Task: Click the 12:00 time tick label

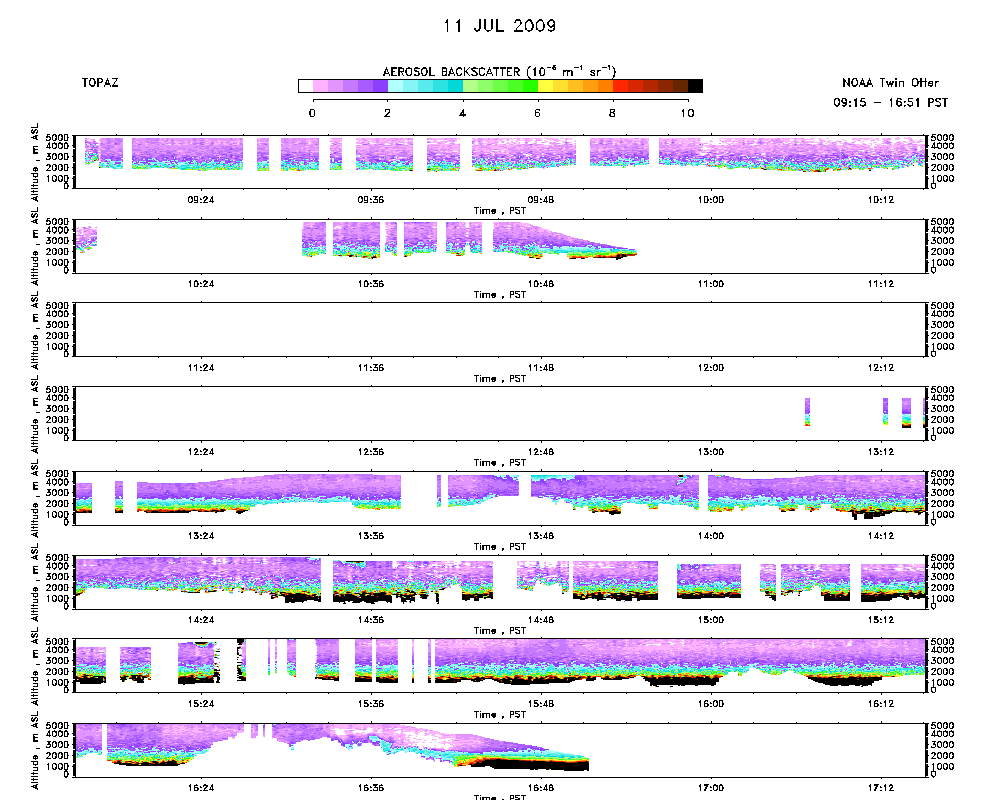Action: pos(710,368)
